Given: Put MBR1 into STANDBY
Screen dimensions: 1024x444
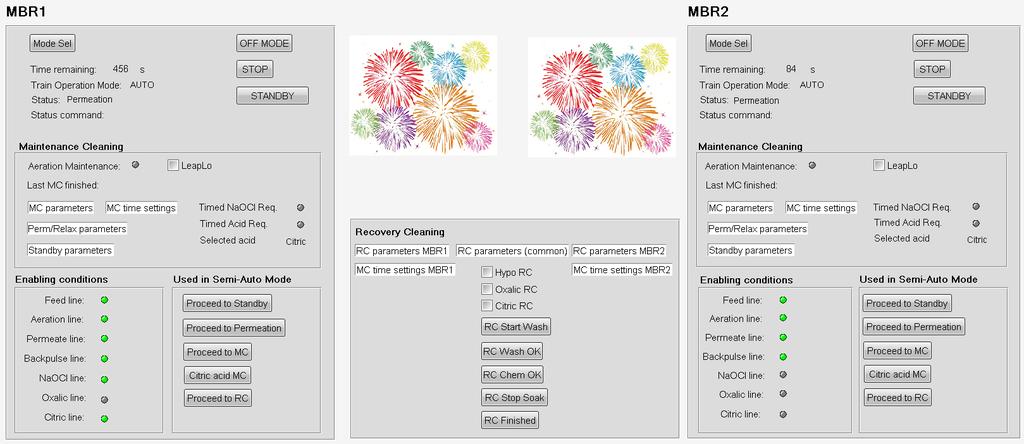Looking at the screenshot, I should tap(272, 96).
